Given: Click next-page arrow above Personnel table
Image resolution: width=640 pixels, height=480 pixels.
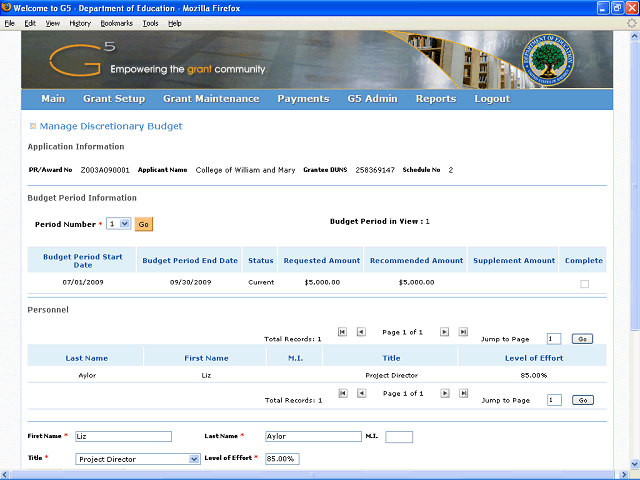Looking at the screenshot, I should 443,332.
